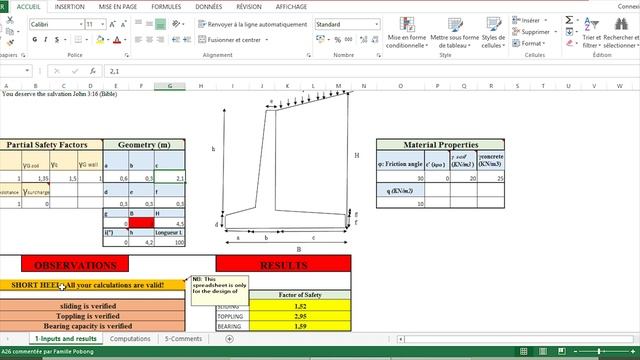The width and height of the screenshot is (640, 360).
Task: Click the Fill down icon
Action: pos(569,31)
